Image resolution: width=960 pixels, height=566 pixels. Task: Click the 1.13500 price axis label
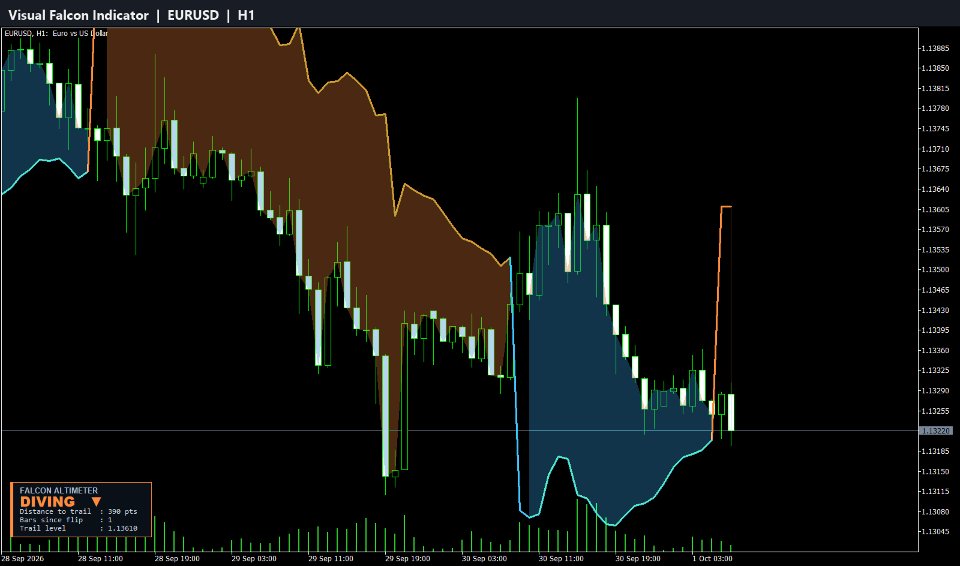tap(935, 270)
